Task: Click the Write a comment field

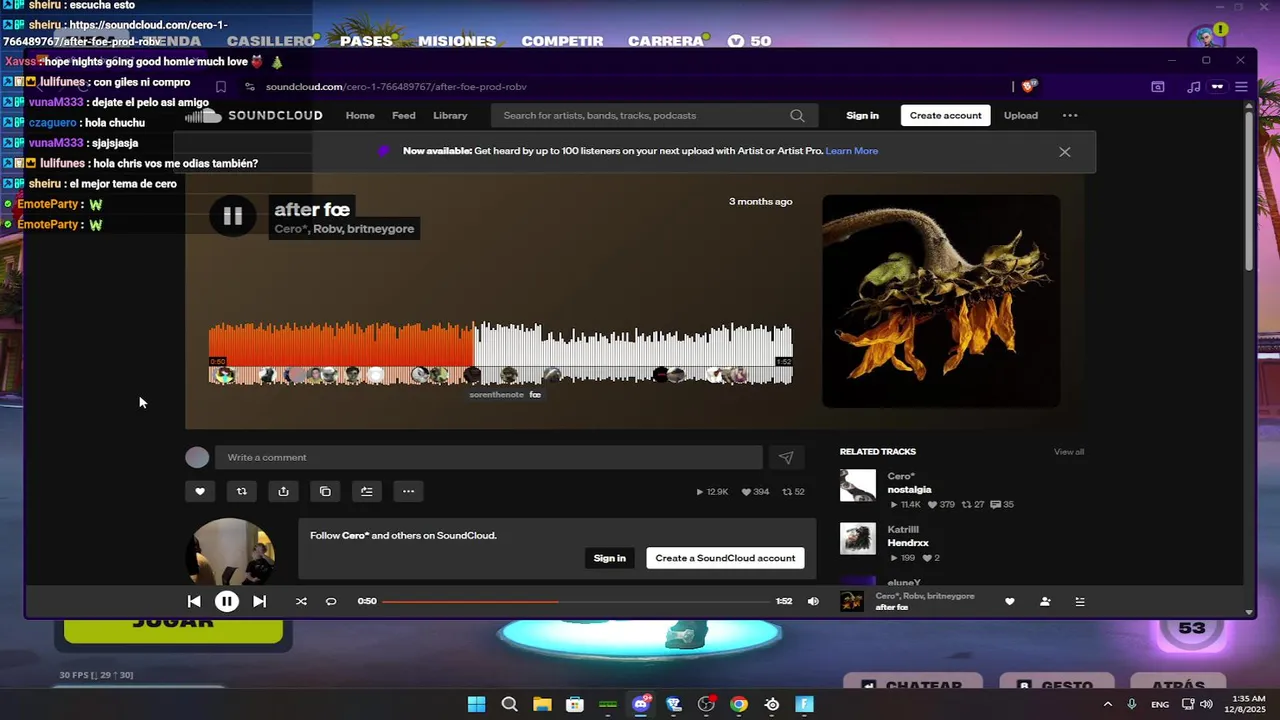Action: [488, 457]
